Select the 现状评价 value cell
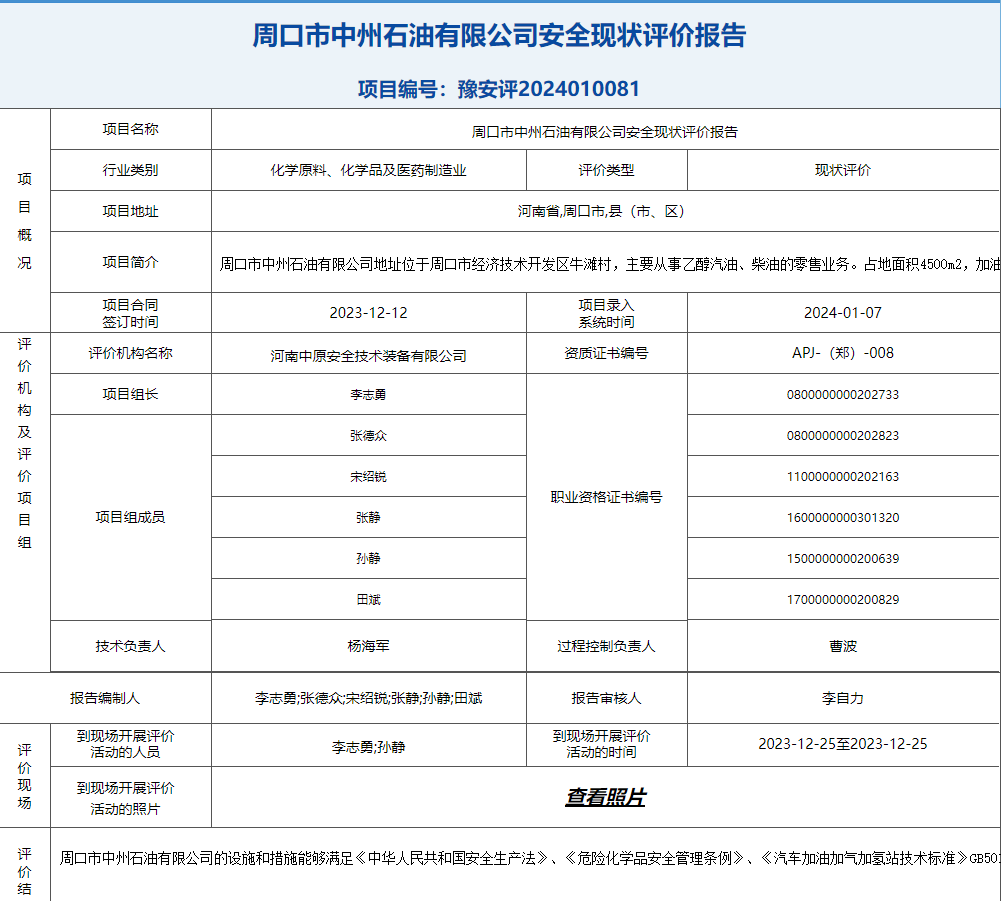 tap(843, 170)
